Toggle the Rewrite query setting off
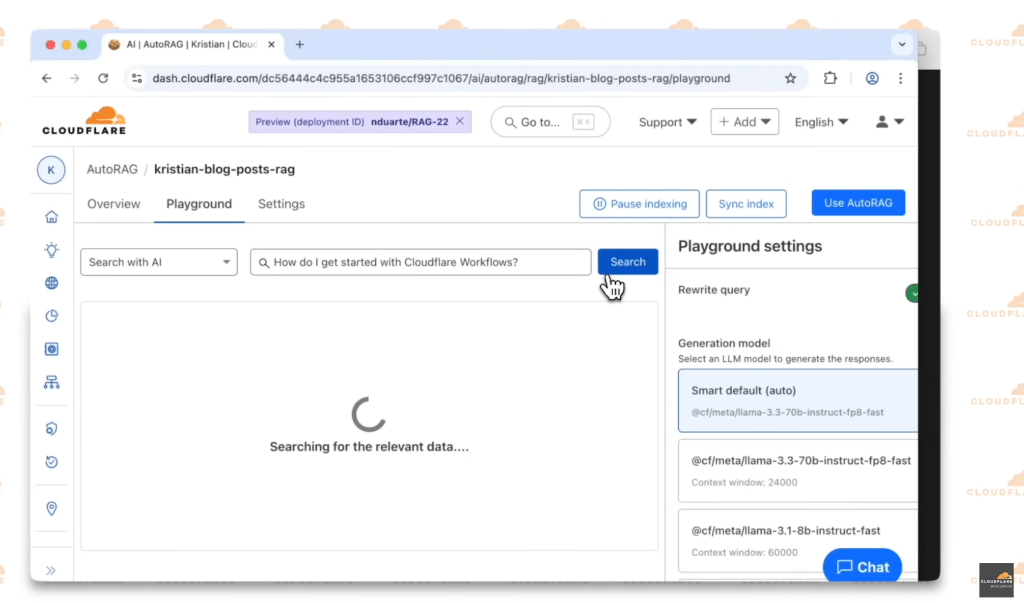 pyautogui.click(x=912, y=293)
